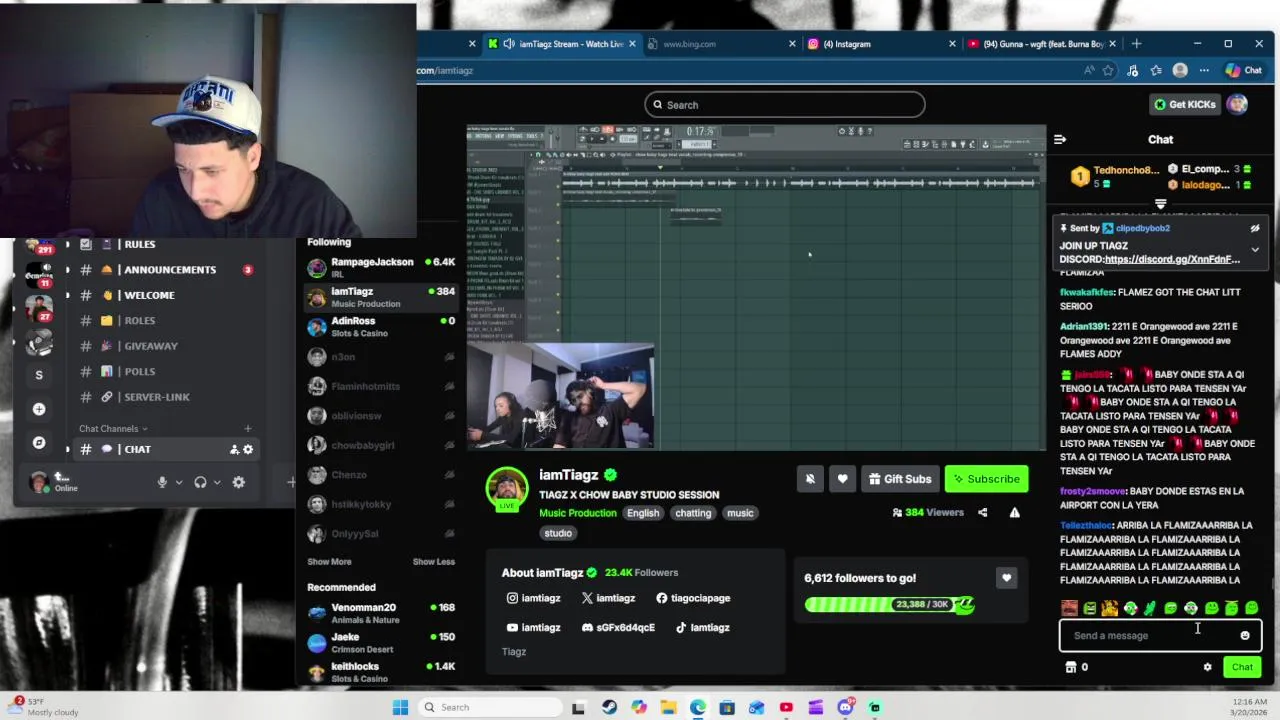The image size is (1280, 720).
Task: Edit CHAT channel settings gear in Discord
Action: pos(248,450)
